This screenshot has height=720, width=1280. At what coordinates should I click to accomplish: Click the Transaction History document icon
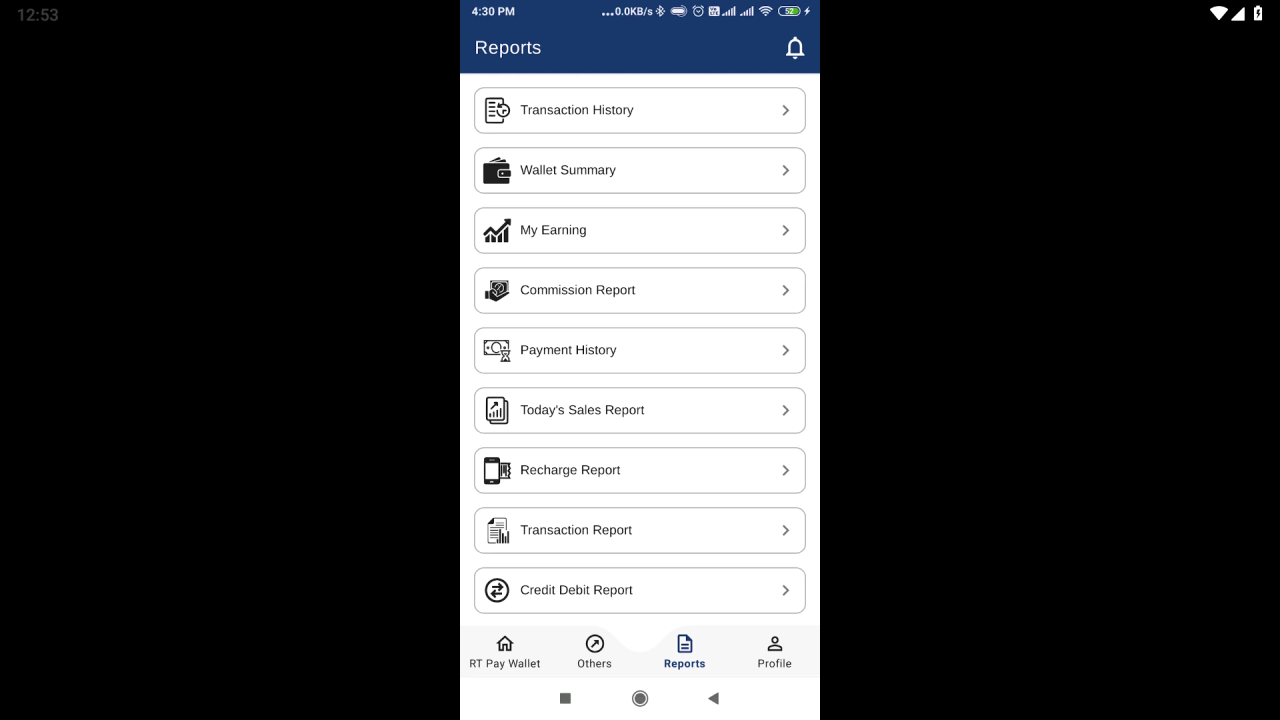pos(497,110)
